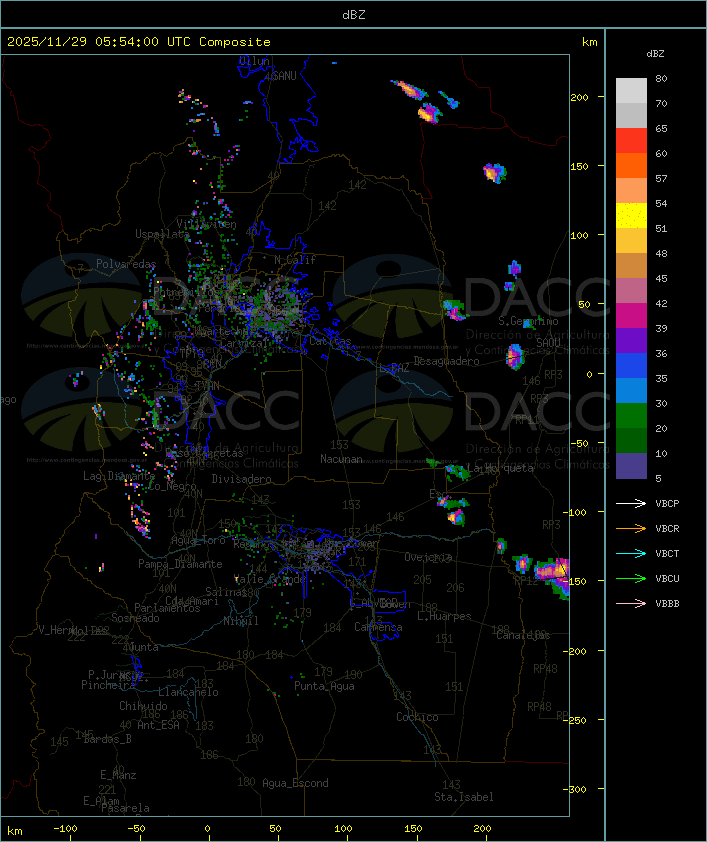
Task: Select the slate purple 5-10 dBZ swatch
Action: (x=631, y=466)
